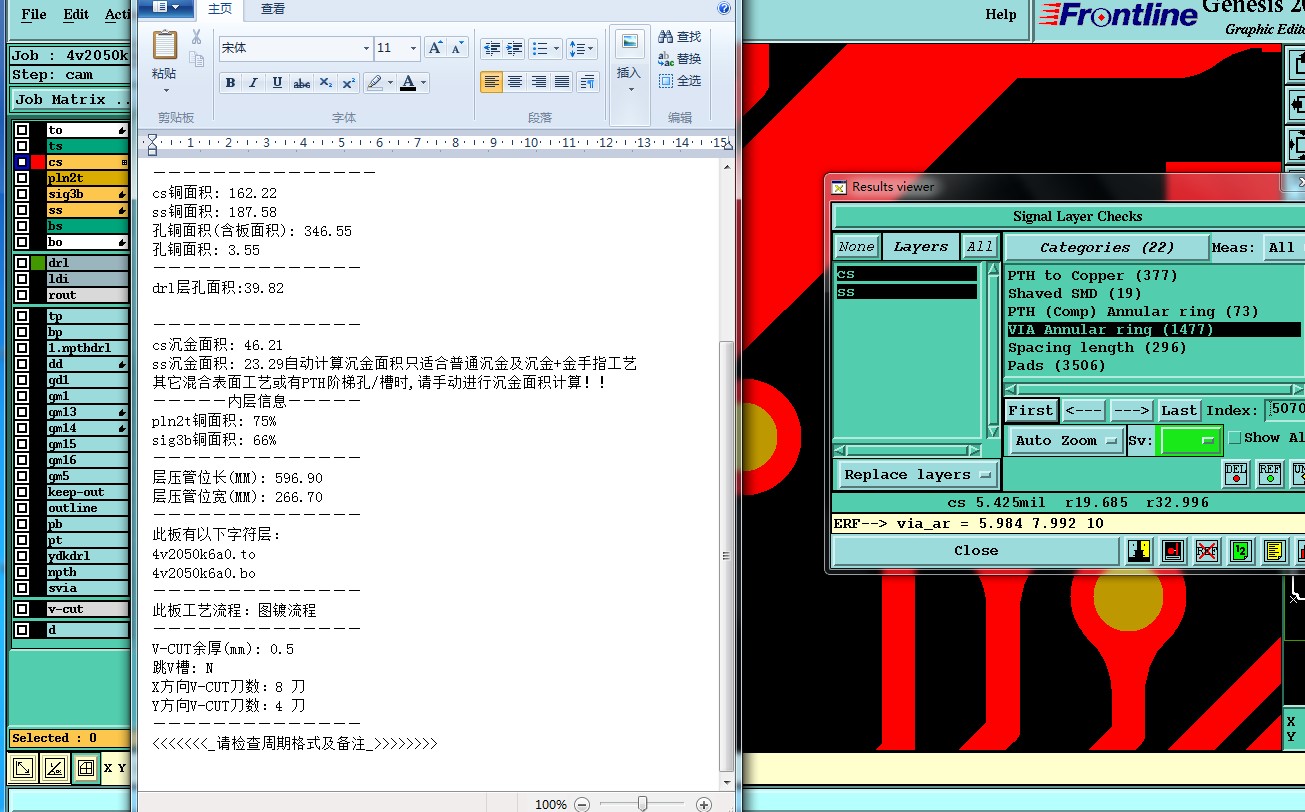Open paragraph settings icon
1305x812 pixels.
click(587, 82)
